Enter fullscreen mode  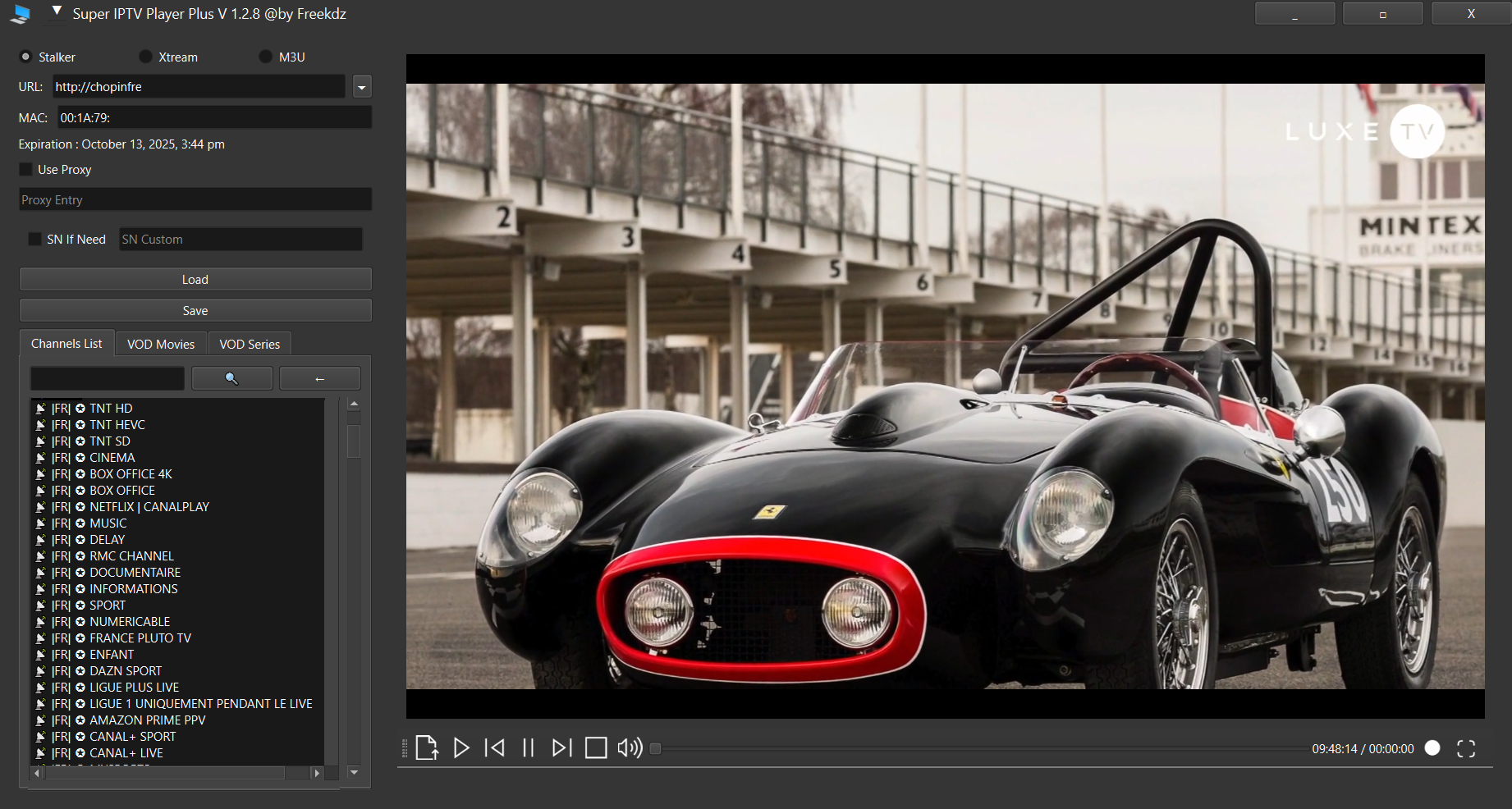tap(1466, 748)
